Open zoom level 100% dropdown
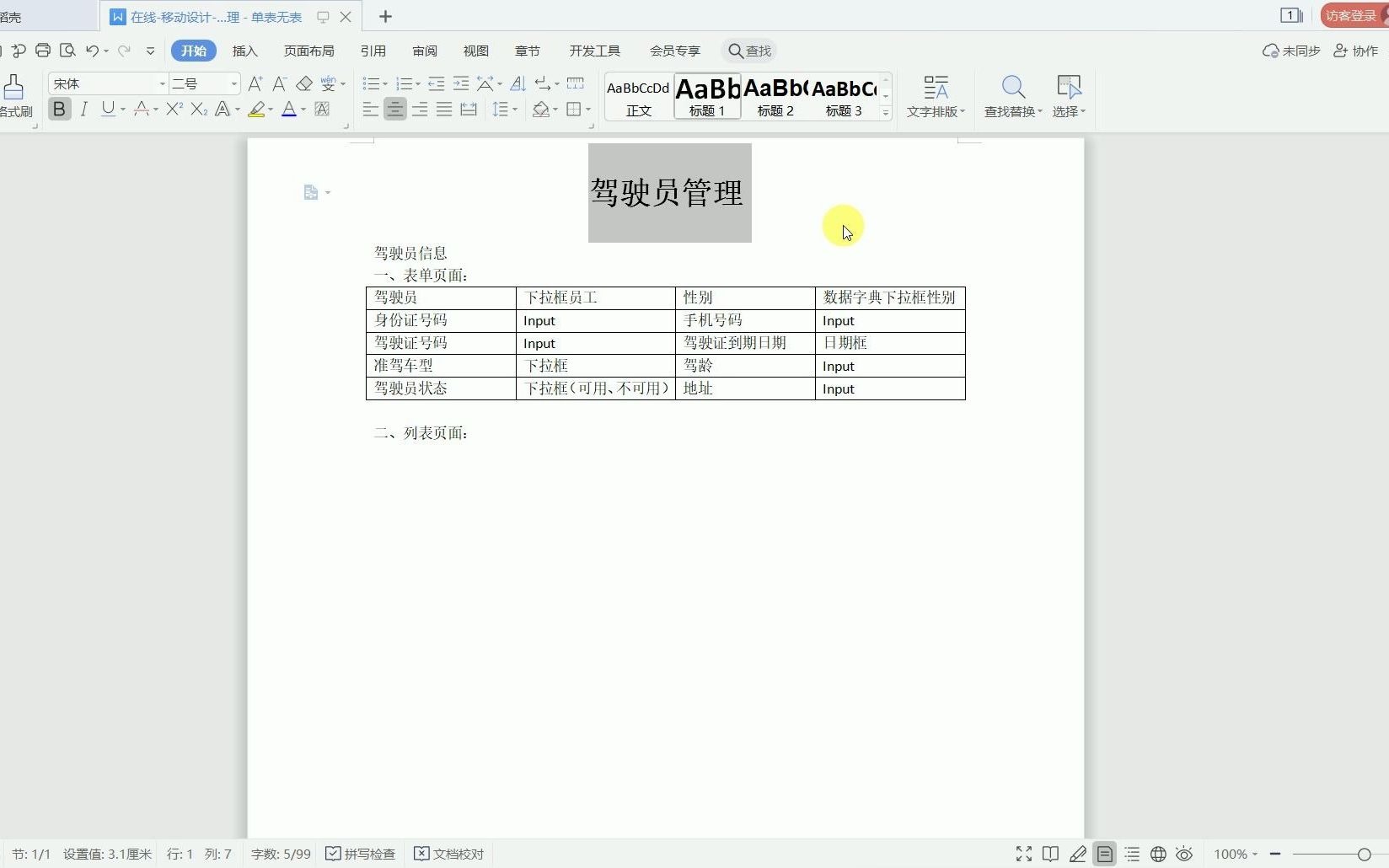The width and height of the screenshot is (1389, 868). (x=1236, y=855)
